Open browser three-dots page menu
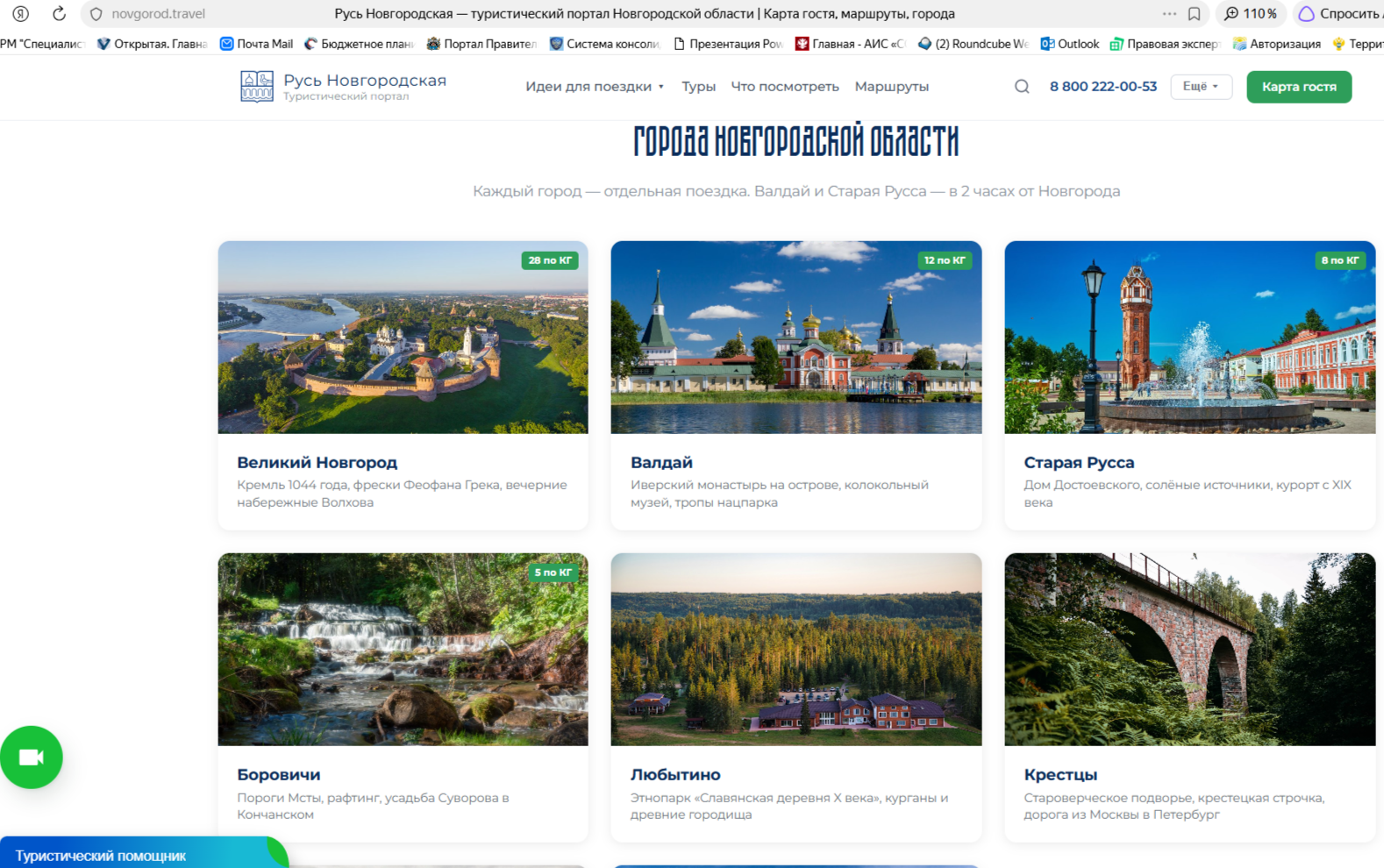Image resolution: width=1384 pixels, height=868 pixels. (1169, 14)
